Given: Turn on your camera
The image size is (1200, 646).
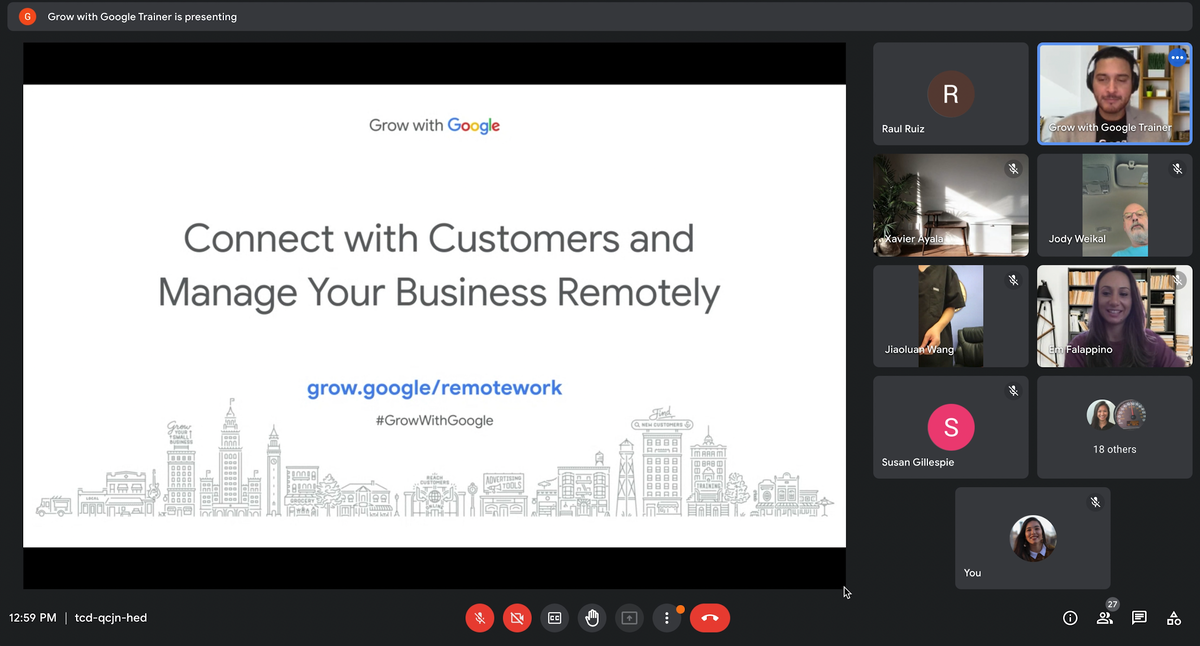Looking at the screenshot, I should click(x=517, y=618).
